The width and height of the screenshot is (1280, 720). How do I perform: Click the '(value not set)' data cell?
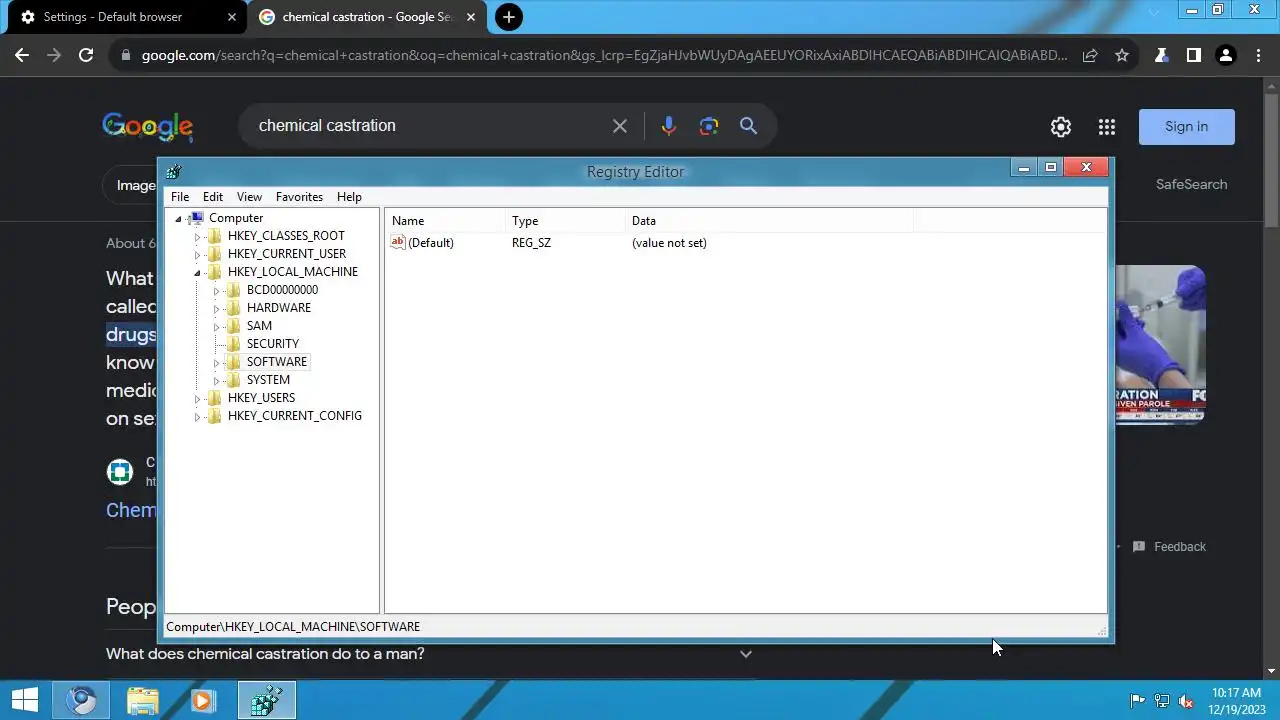669,243
